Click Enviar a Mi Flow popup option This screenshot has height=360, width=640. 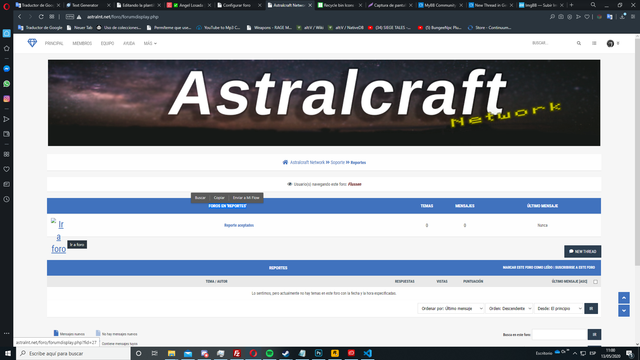246,198
